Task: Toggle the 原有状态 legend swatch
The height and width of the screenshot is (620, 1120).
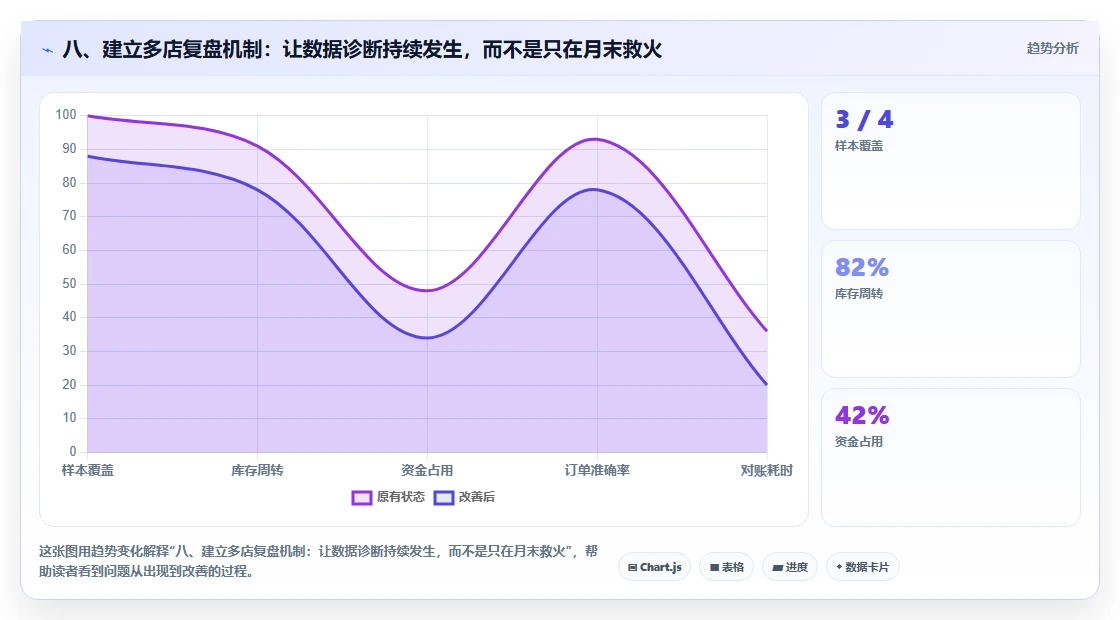Action: [x=361, y=498]
